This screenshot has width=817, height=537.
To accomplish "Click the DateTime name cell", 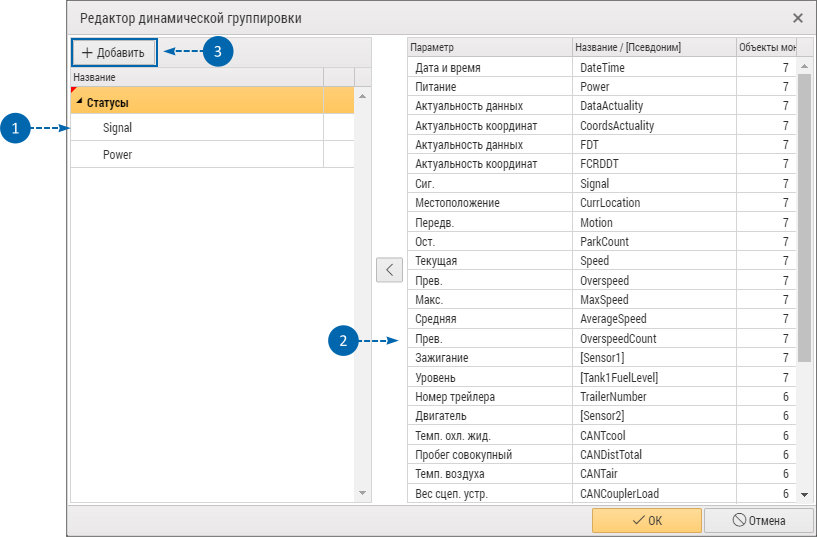I will pos(654,67).
